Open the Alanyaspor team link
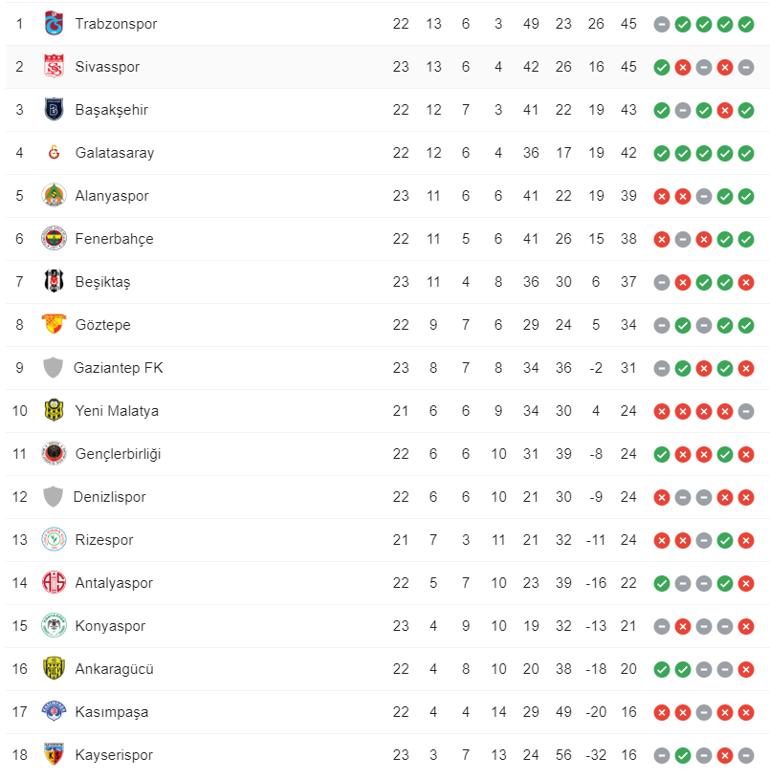This screenshot has width=770, height=779. point(112,196)
